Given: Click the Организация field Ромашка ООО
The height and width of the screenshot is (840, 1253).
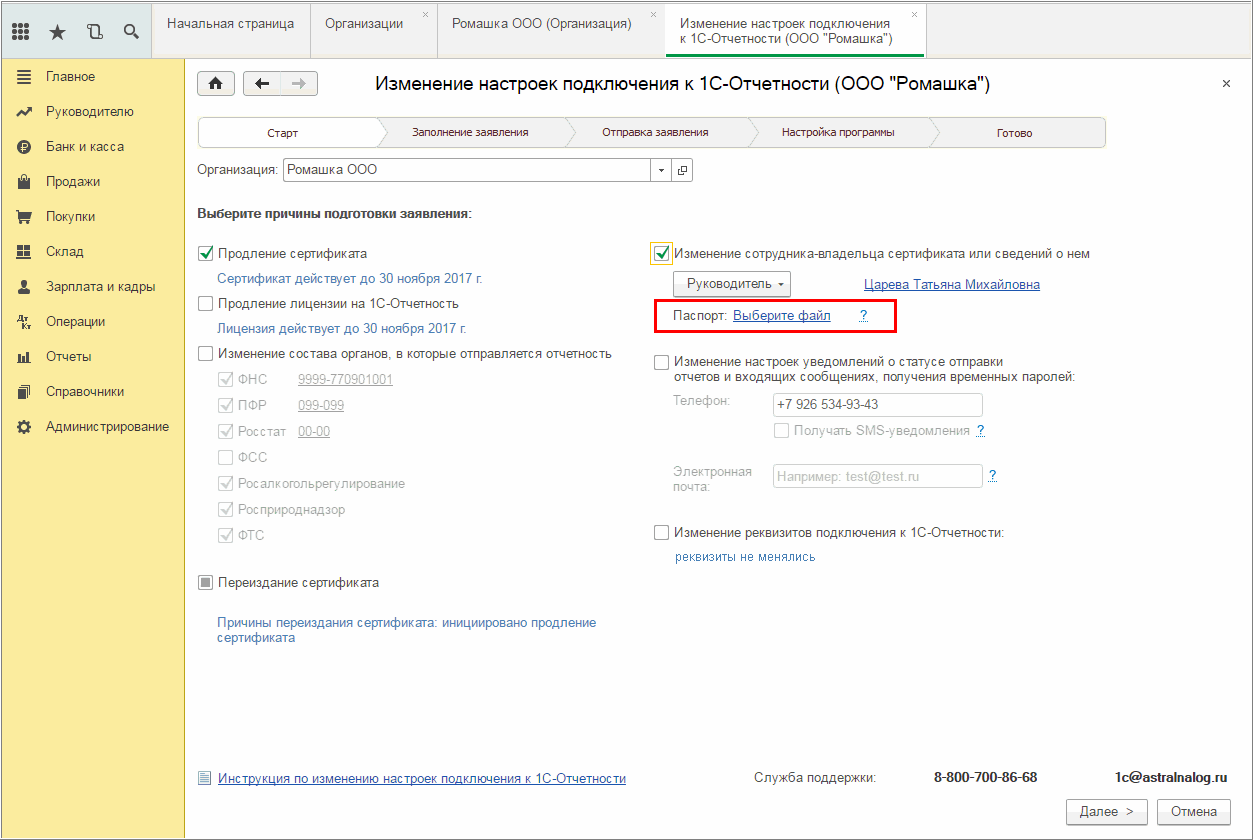Looking at the screenshot, I should point(468,170).
